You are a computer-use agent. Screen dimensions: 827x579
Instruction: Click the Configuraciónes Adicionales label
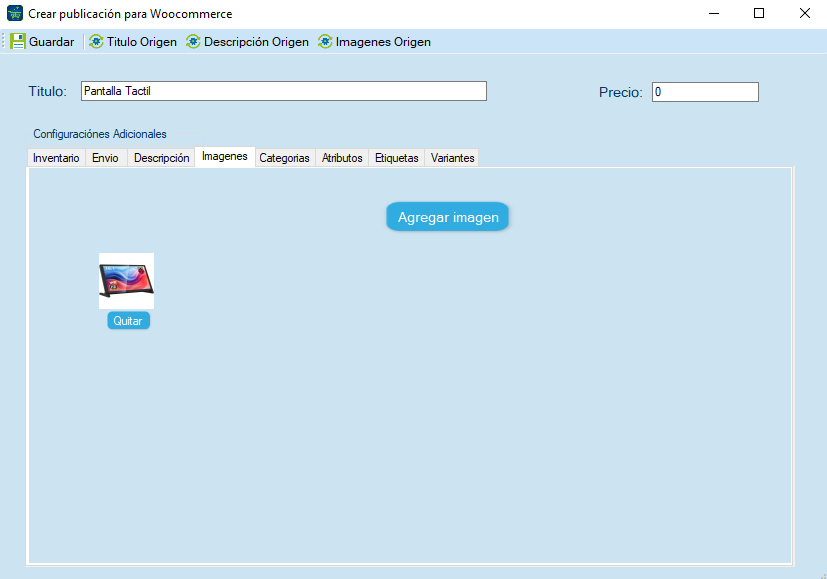tap(100, 134)
